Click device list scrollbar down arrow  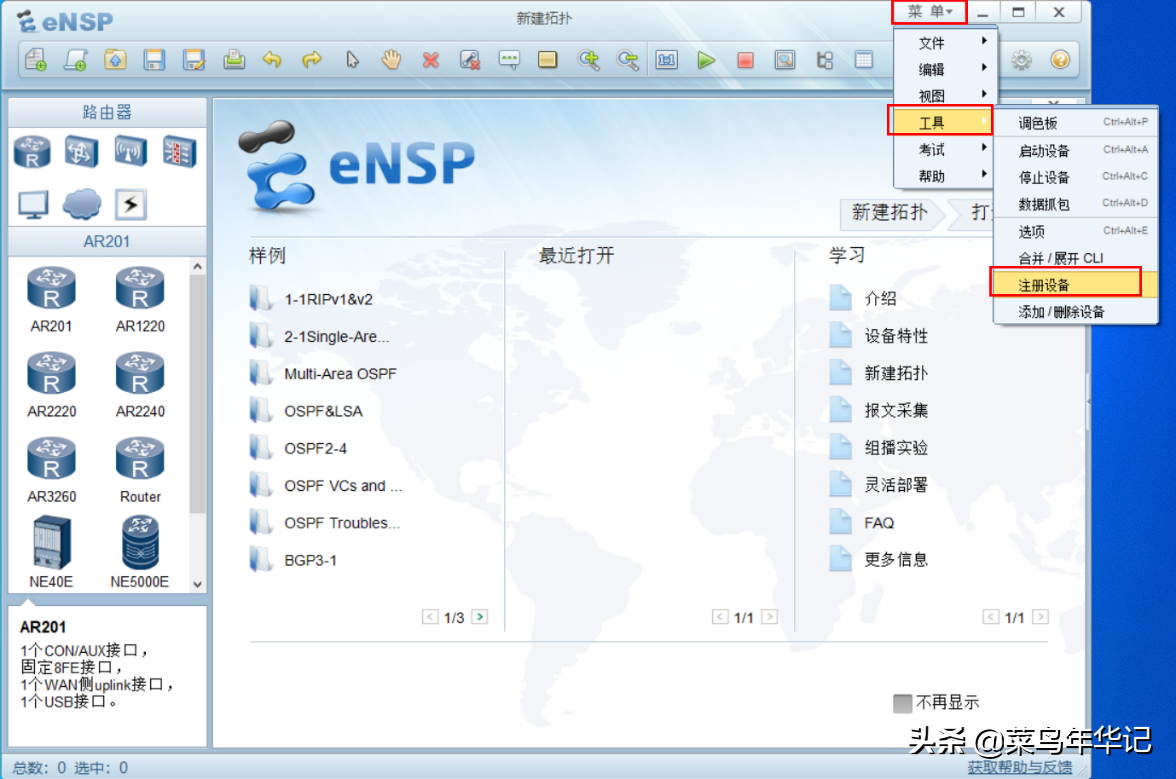197,584
